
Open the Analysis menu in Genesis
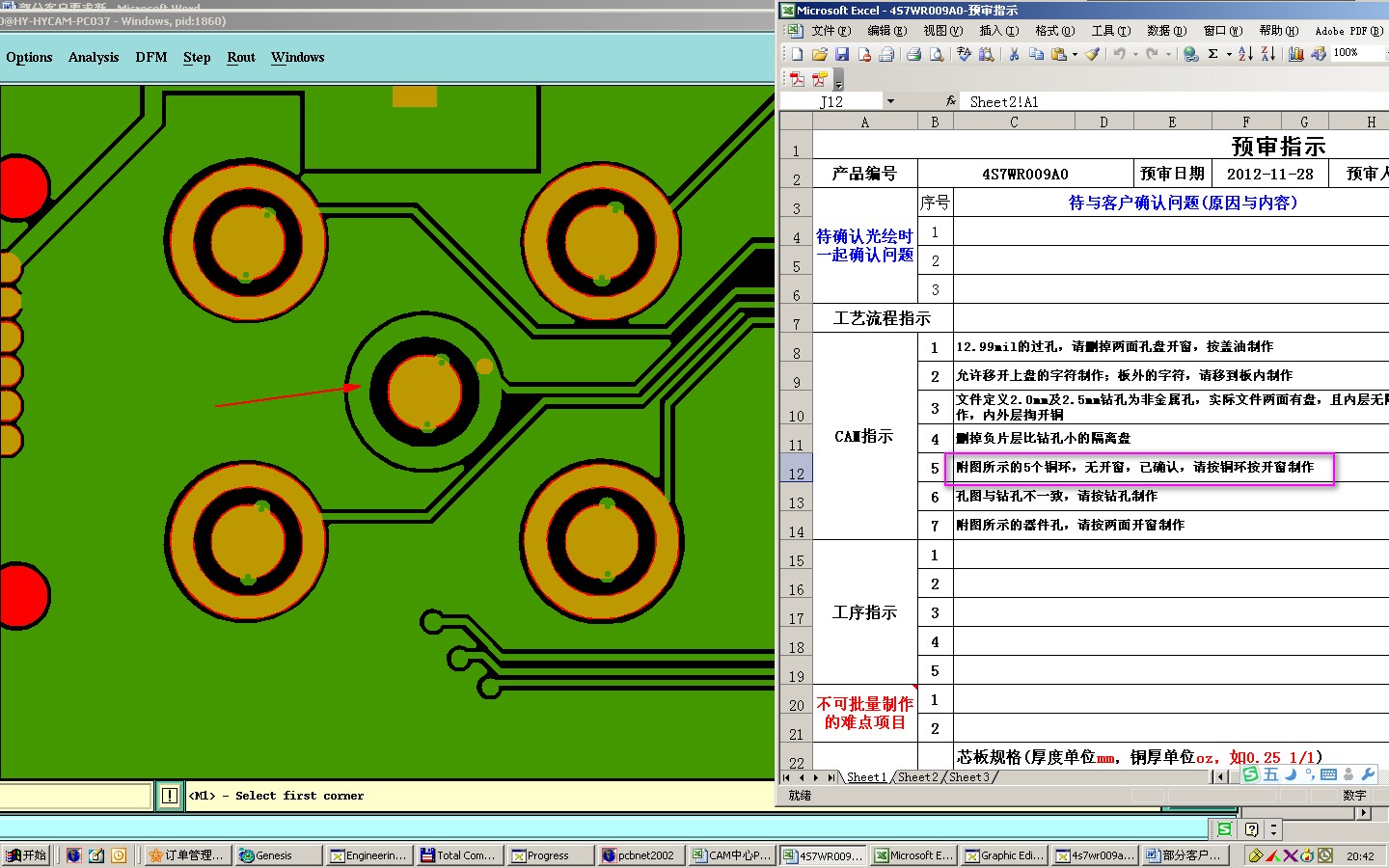tap(94, 57)
